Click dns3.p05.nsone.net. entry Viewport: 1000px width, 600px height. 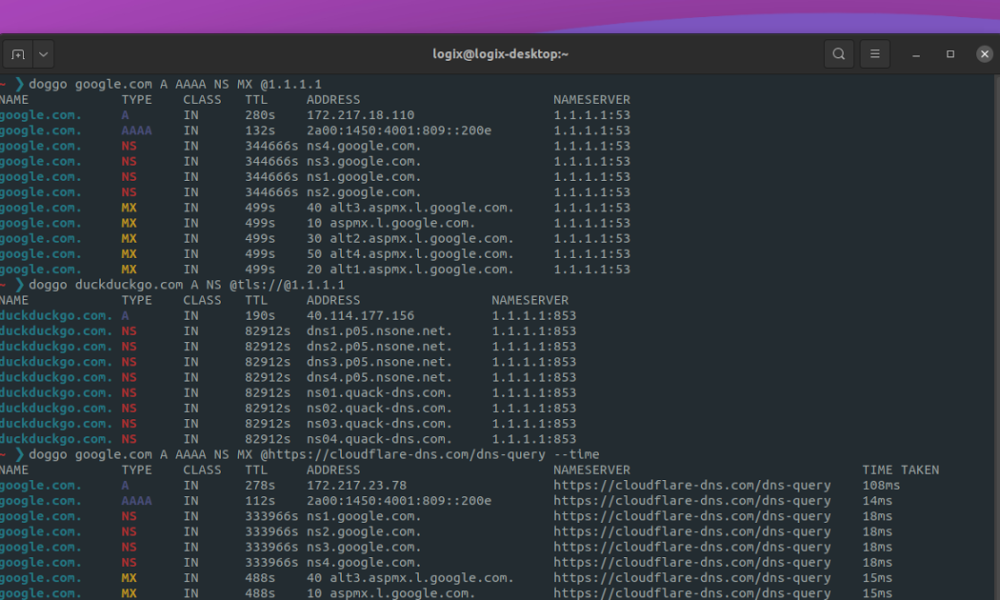tap(379, 362)
